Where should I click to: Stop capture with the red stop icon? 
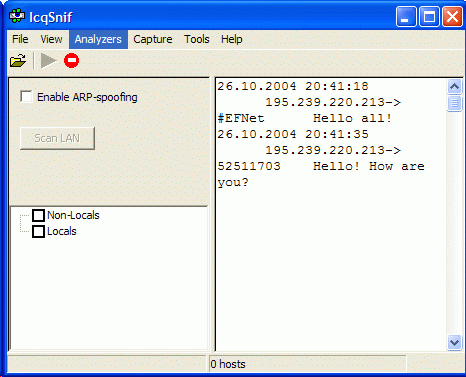pos(71,61)
